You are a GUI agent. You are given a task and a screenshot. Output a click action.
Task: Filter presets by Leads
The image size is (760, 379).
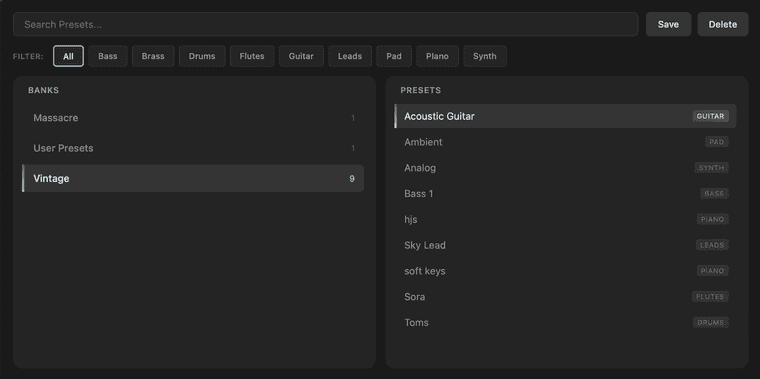tap(350, 56)
